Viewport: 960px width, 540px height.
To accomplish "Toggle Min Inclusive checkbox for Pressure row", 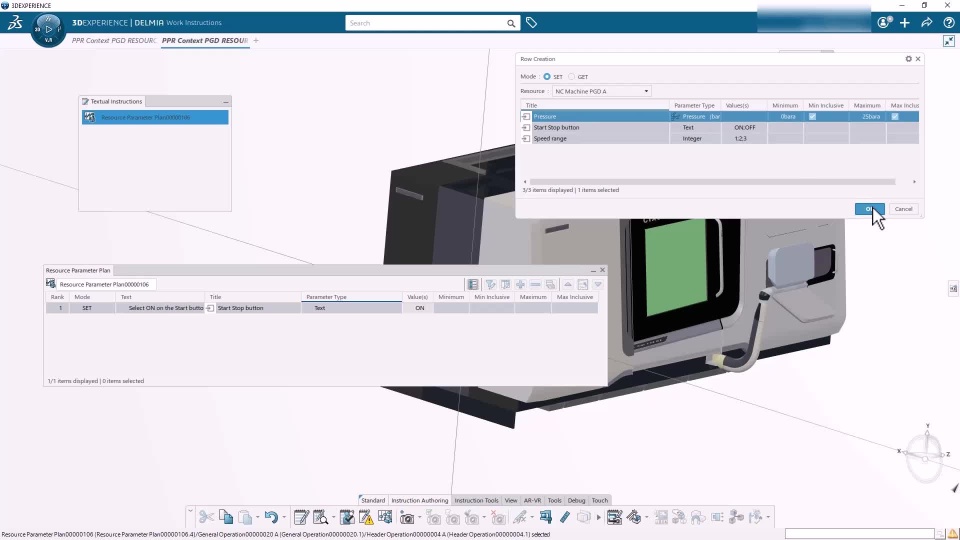I will tap(812, 116).
